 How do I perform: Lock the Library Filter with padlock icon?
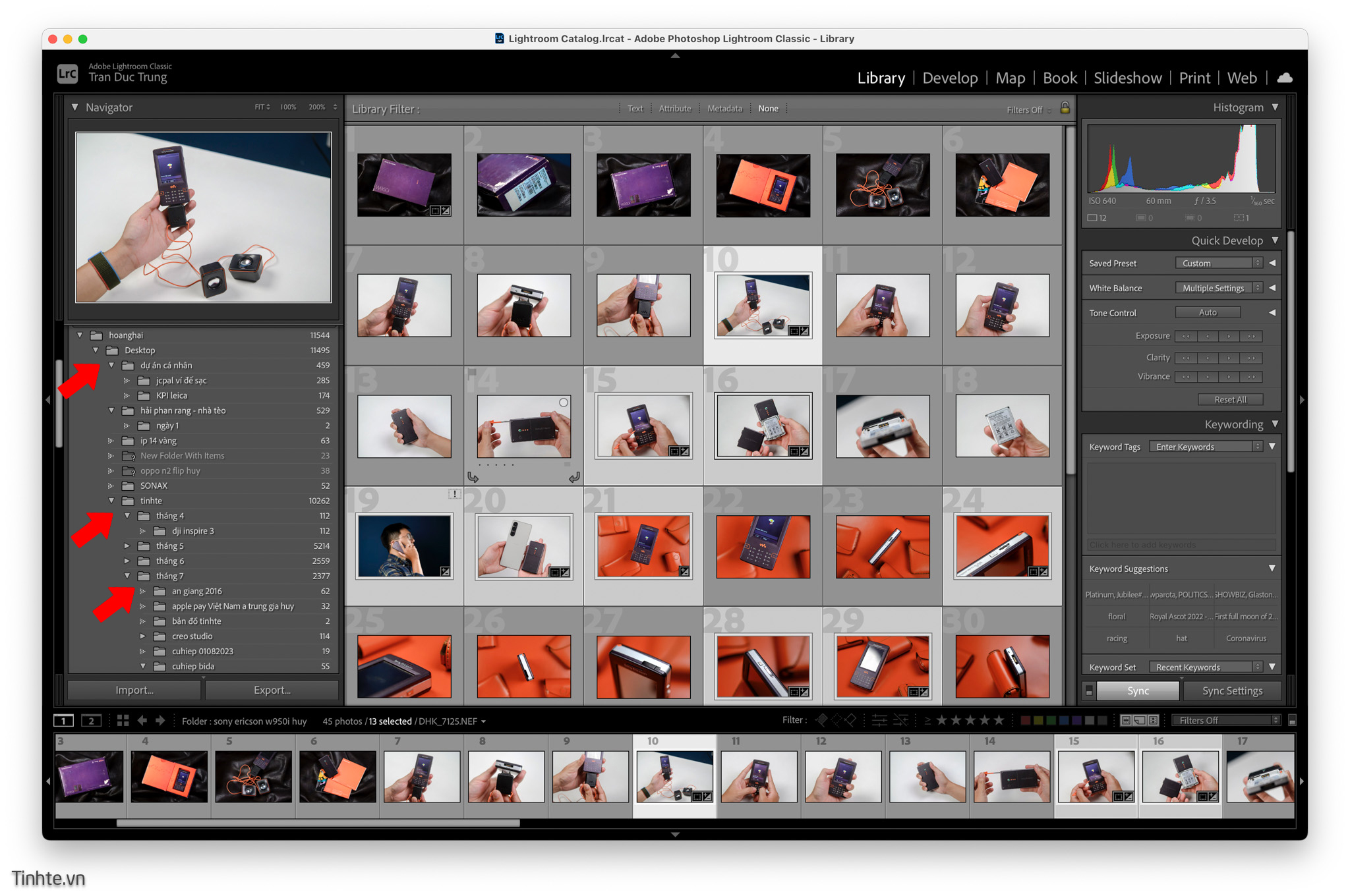tap(1065, 108)
